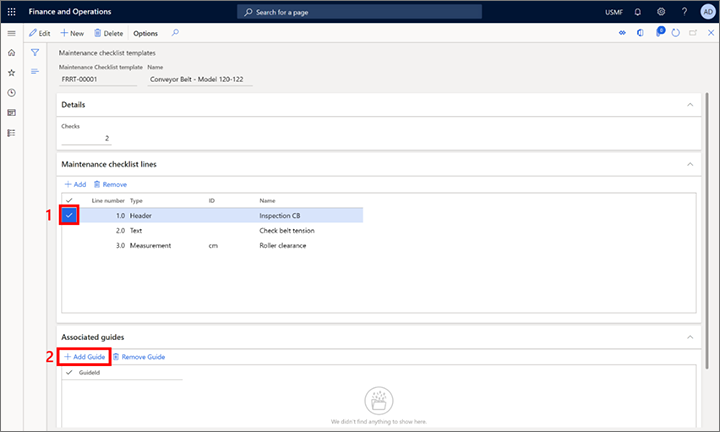Open the app launcher waffle menu
720x432 pixels.
click(12, 11)
